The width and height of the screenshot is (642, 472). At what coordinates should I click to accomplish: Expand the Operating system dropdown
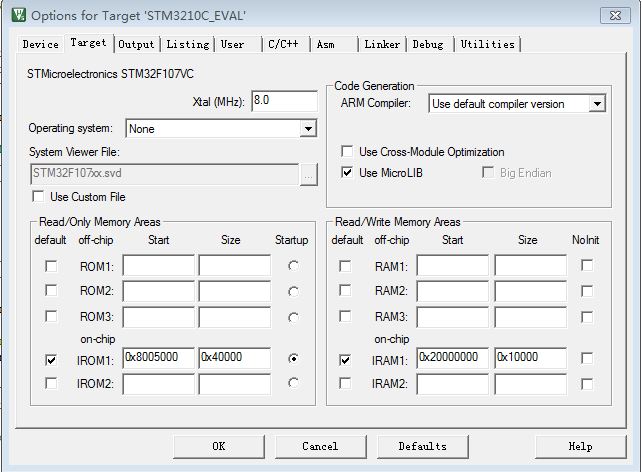coord(308,129)
